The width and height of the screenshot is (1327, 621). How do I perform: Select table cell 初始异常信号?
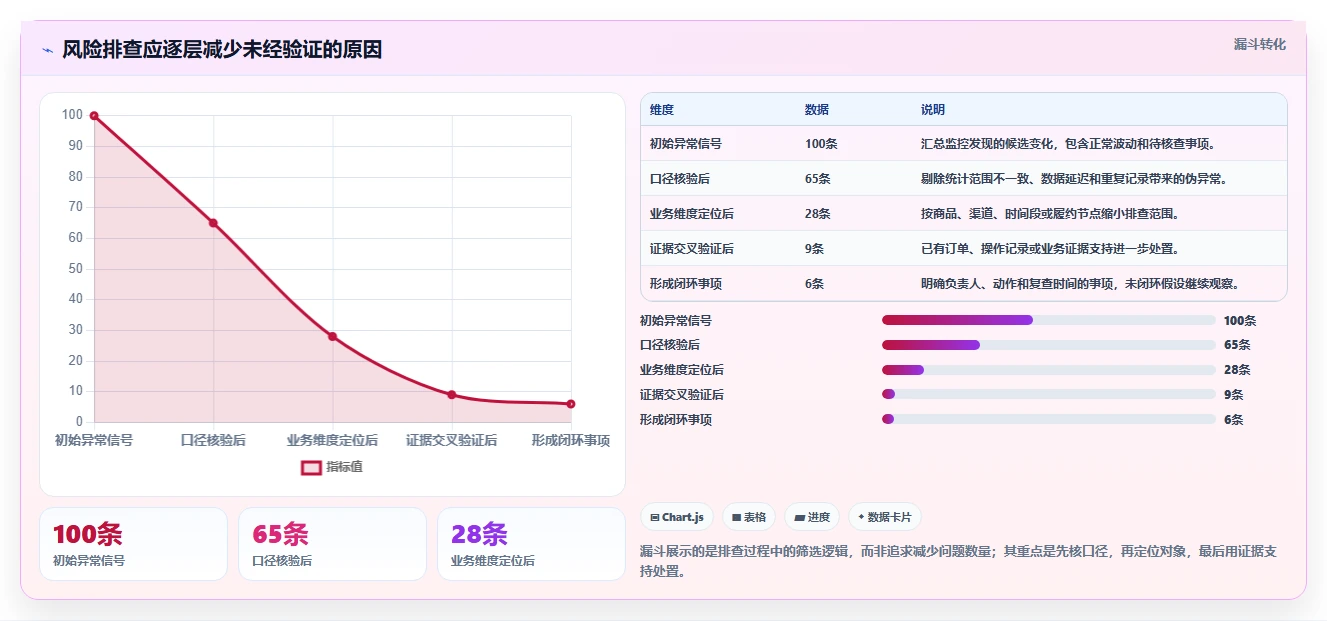coord(686,144)
